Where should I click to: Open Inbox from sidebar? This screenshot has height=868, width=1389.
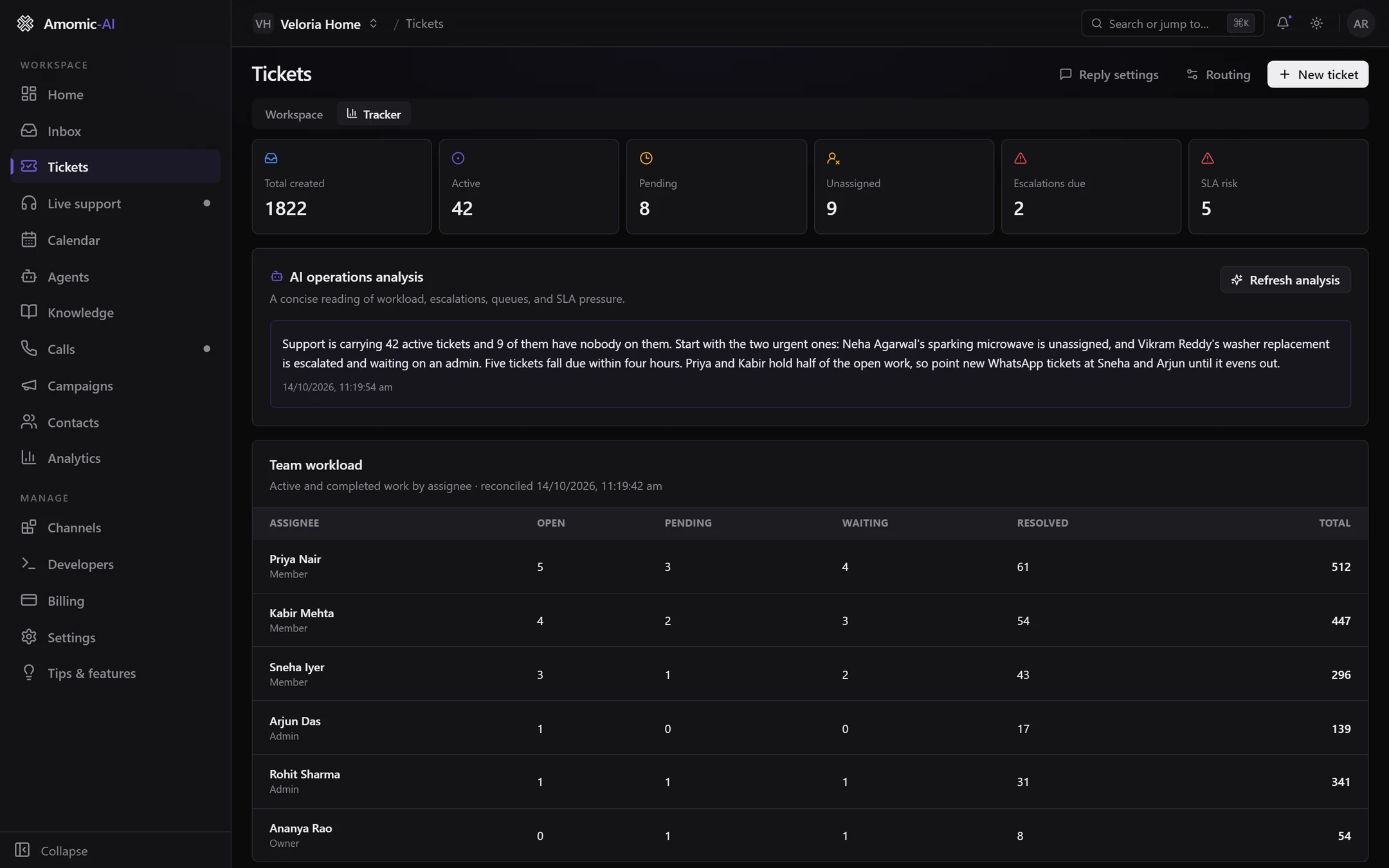coord(116,131)
